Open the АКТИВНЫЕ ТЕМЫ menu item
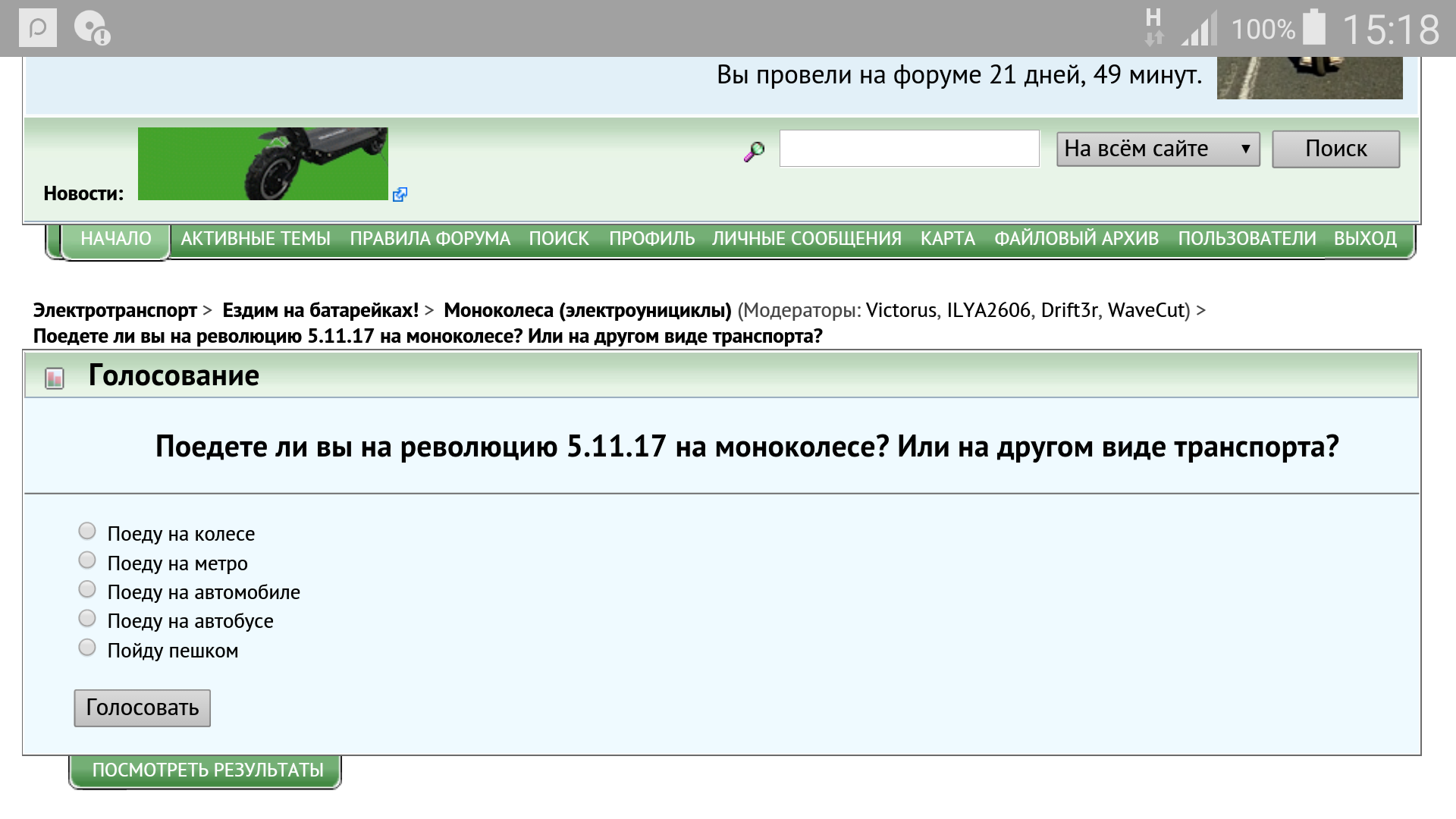The image size is (1456, 819). [256, 239]
